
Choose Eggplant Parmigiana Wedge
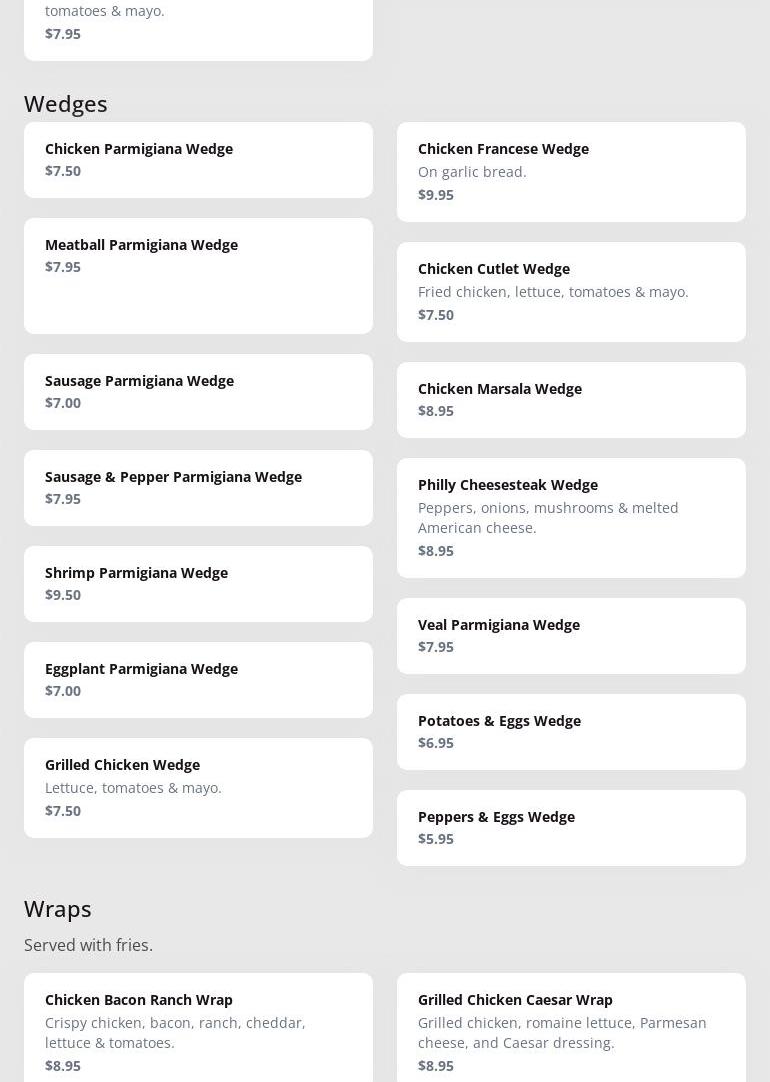(198, 679)
